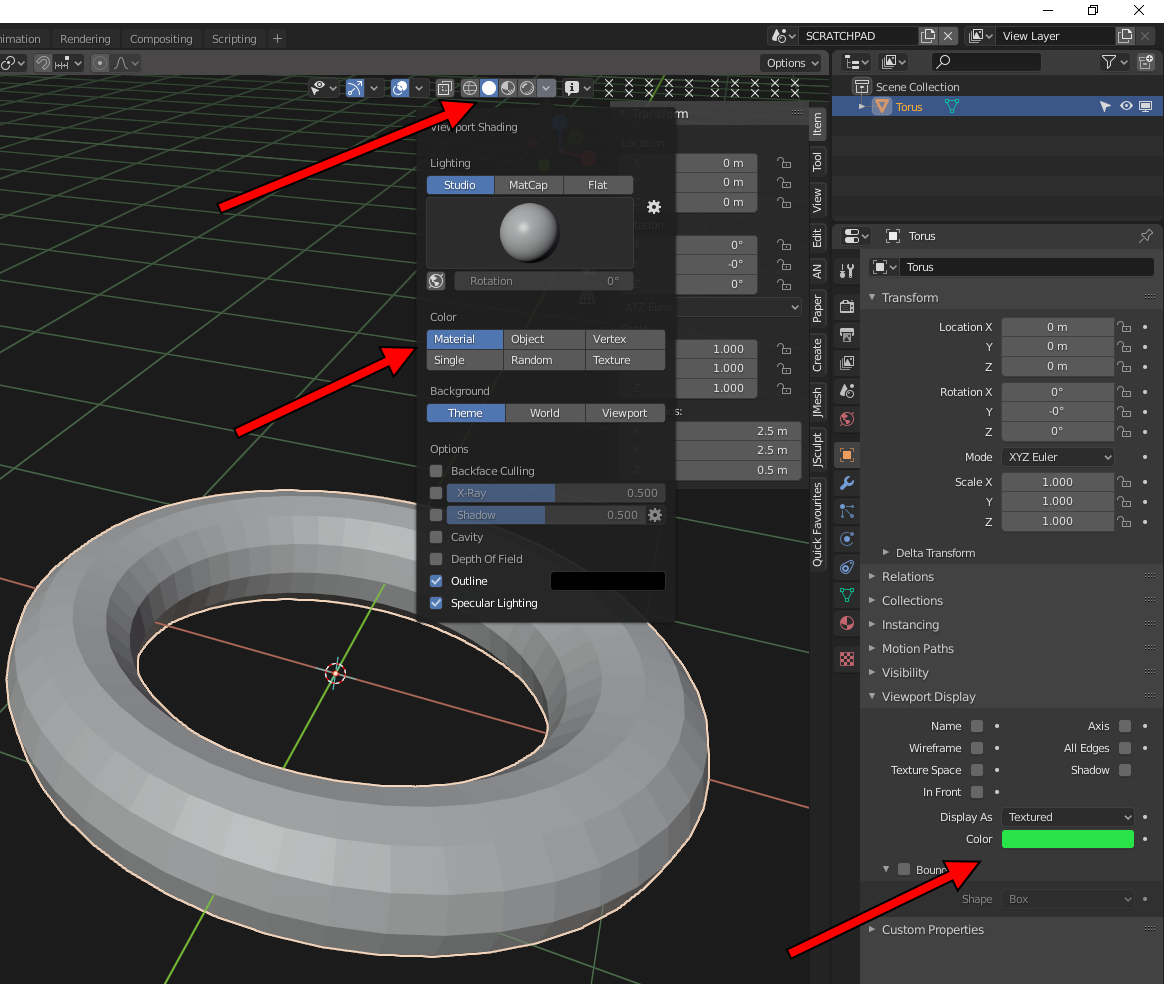Enable Shadow checkbox in shading popover

tap(436, 515)
